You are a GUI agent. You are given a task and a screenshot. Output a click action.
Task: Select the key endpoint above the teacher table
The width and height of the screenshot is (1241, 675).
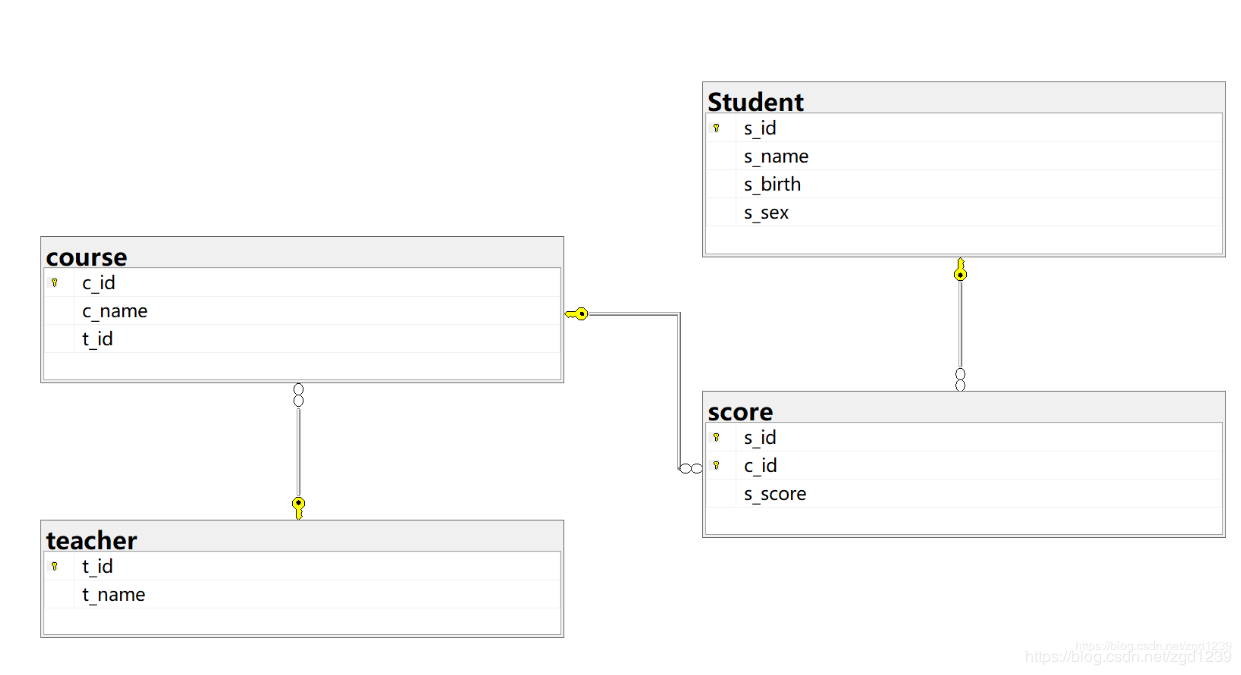pyautogui.click(x=298, y=508)
